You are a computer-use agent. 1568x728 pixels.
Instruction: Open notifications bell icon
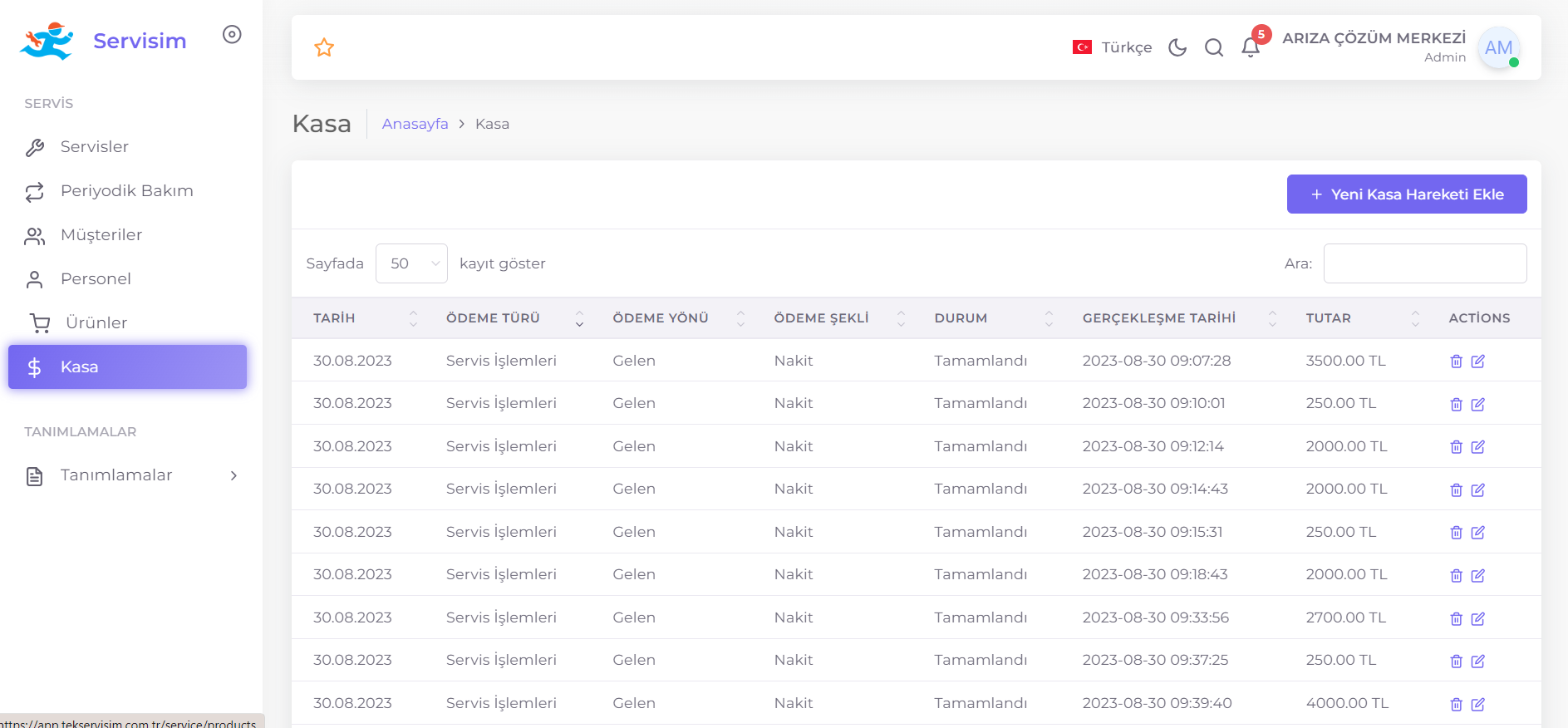pos(1251,47)
